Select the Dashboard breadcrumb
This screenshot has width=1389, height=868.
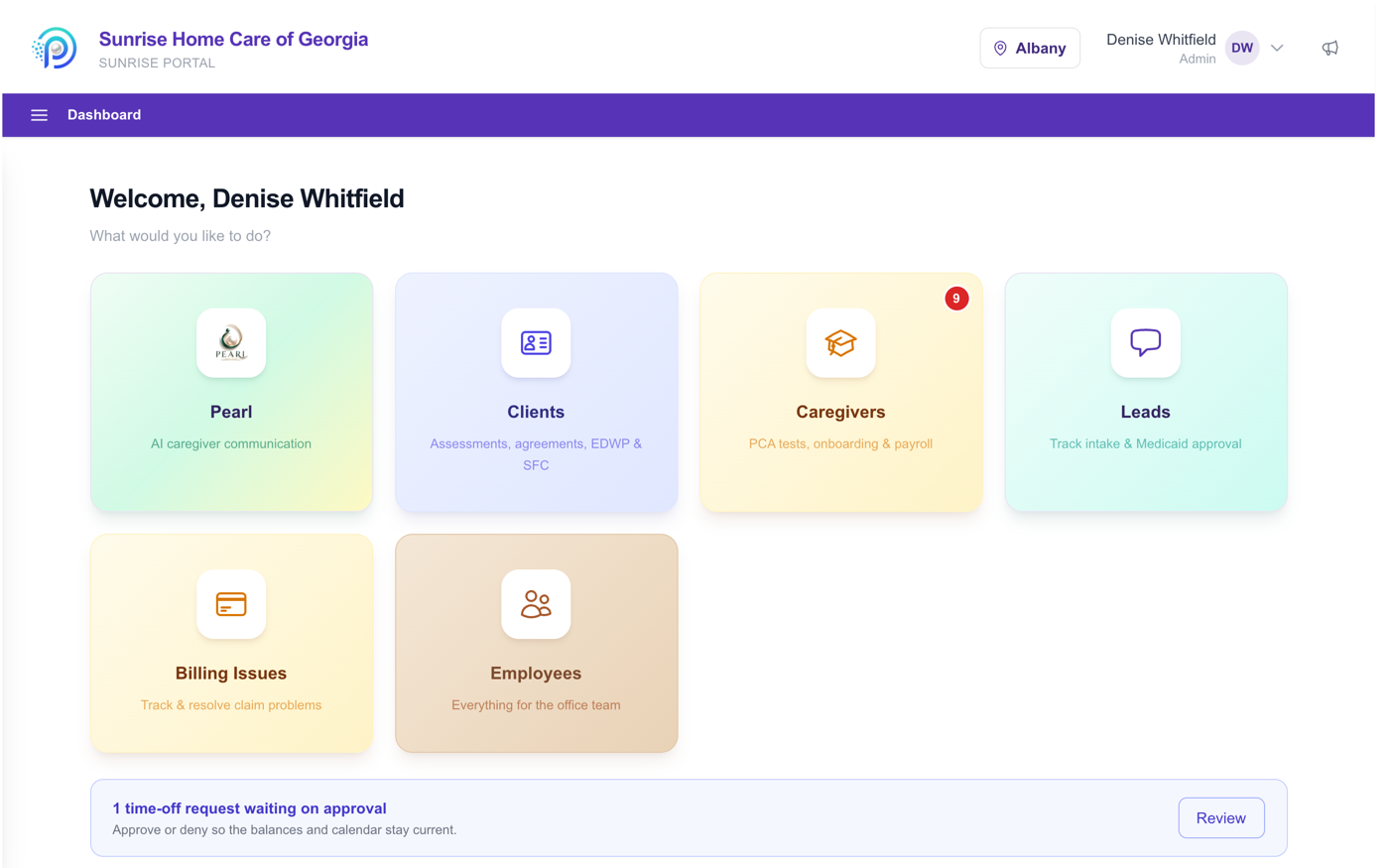[104, 115]
